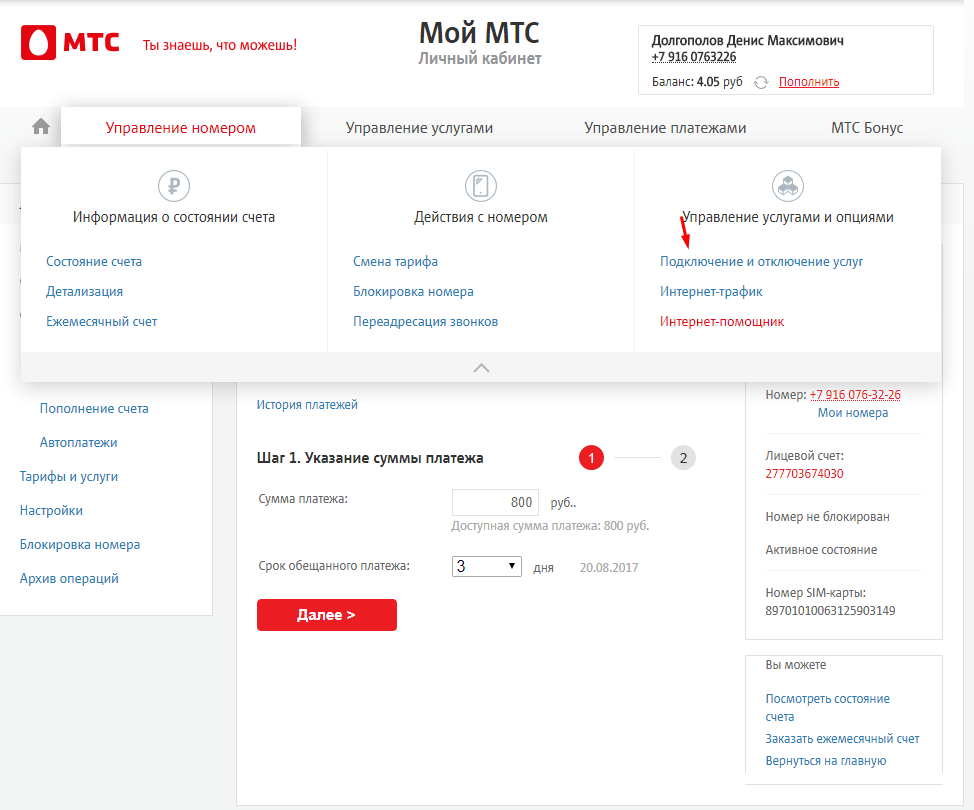
Task: Click the Управление услугами и опциями heading
Action: 788,217
